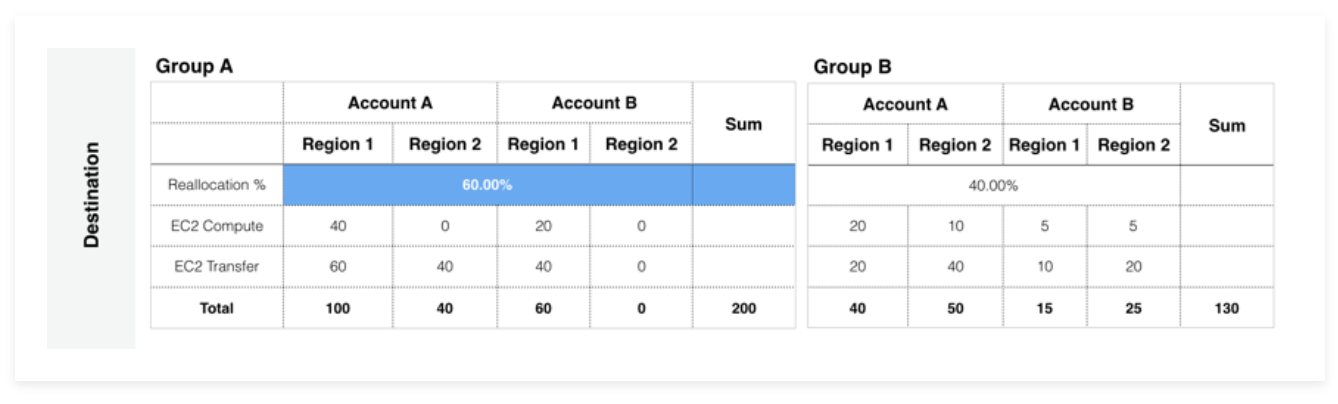Select Group A total sum 200 cell
The image size is (1338, 404).
click(x=743, y=308)
